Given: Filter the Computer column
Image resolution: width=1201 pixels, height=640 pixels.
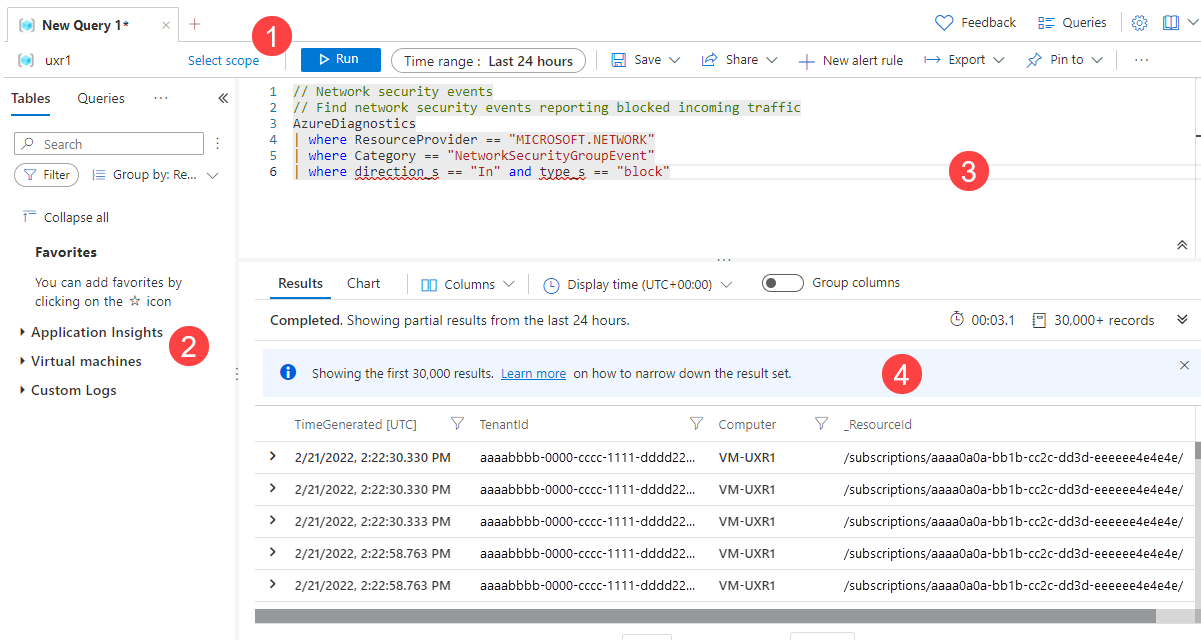Looking at the screenshot, I should tap(821, 424).
